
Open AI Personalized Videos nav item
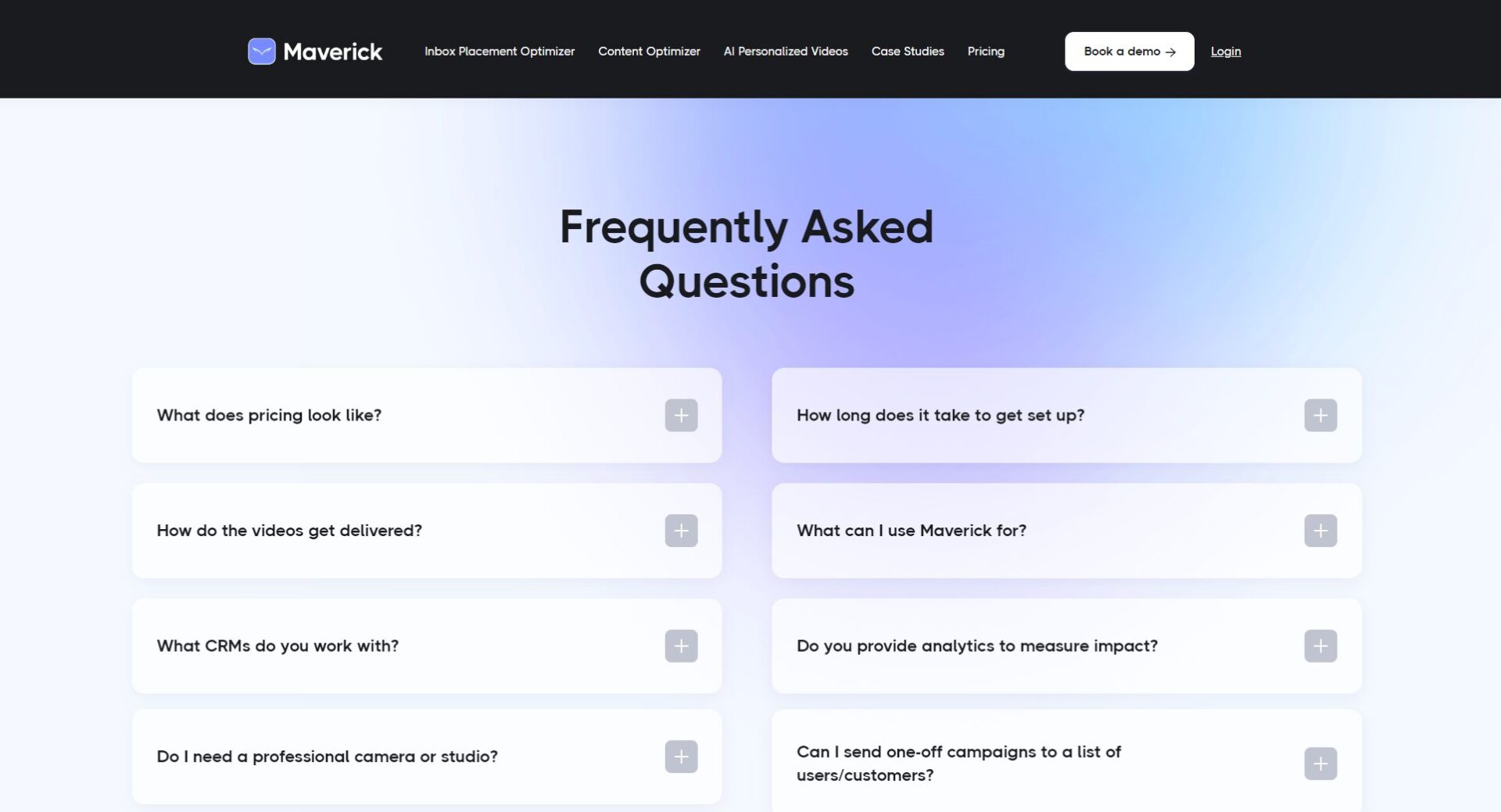786,52
